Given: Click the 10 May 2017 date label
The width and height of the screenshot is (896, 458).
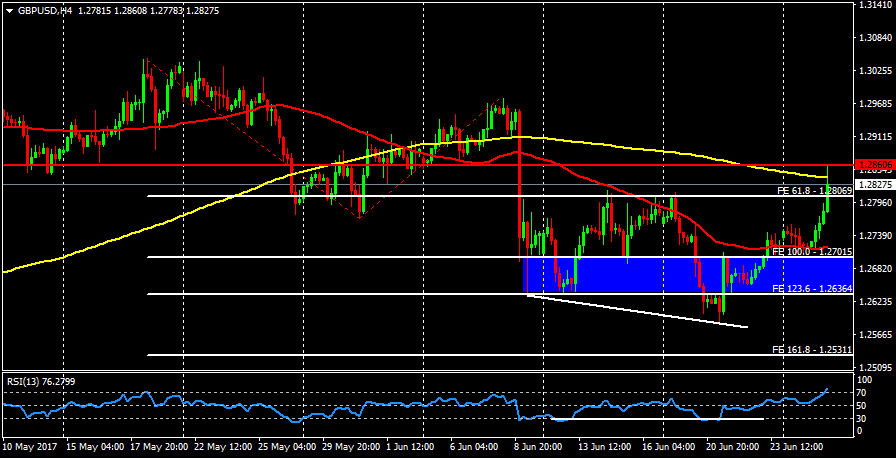Looking at the screenshot, I should click(28, 448).
